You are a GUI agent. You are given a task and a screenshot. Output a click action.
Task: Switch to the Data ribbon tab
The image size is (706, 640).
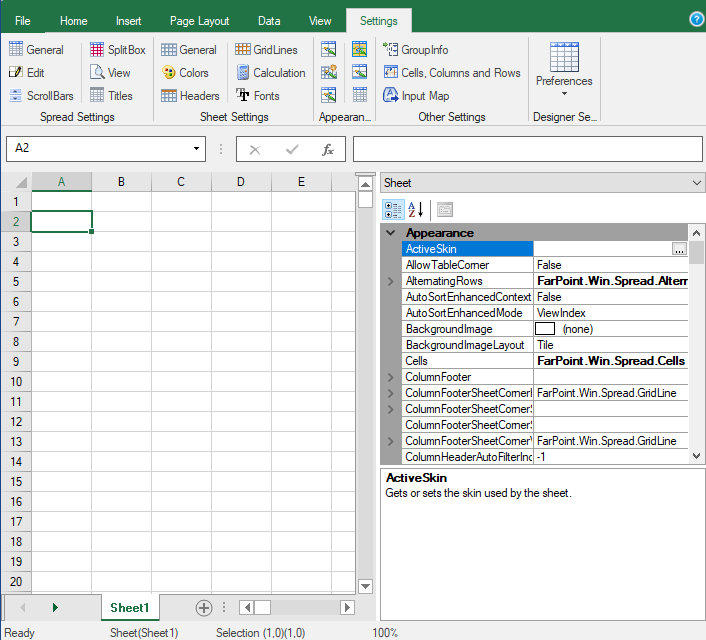[x=269, y=21]
